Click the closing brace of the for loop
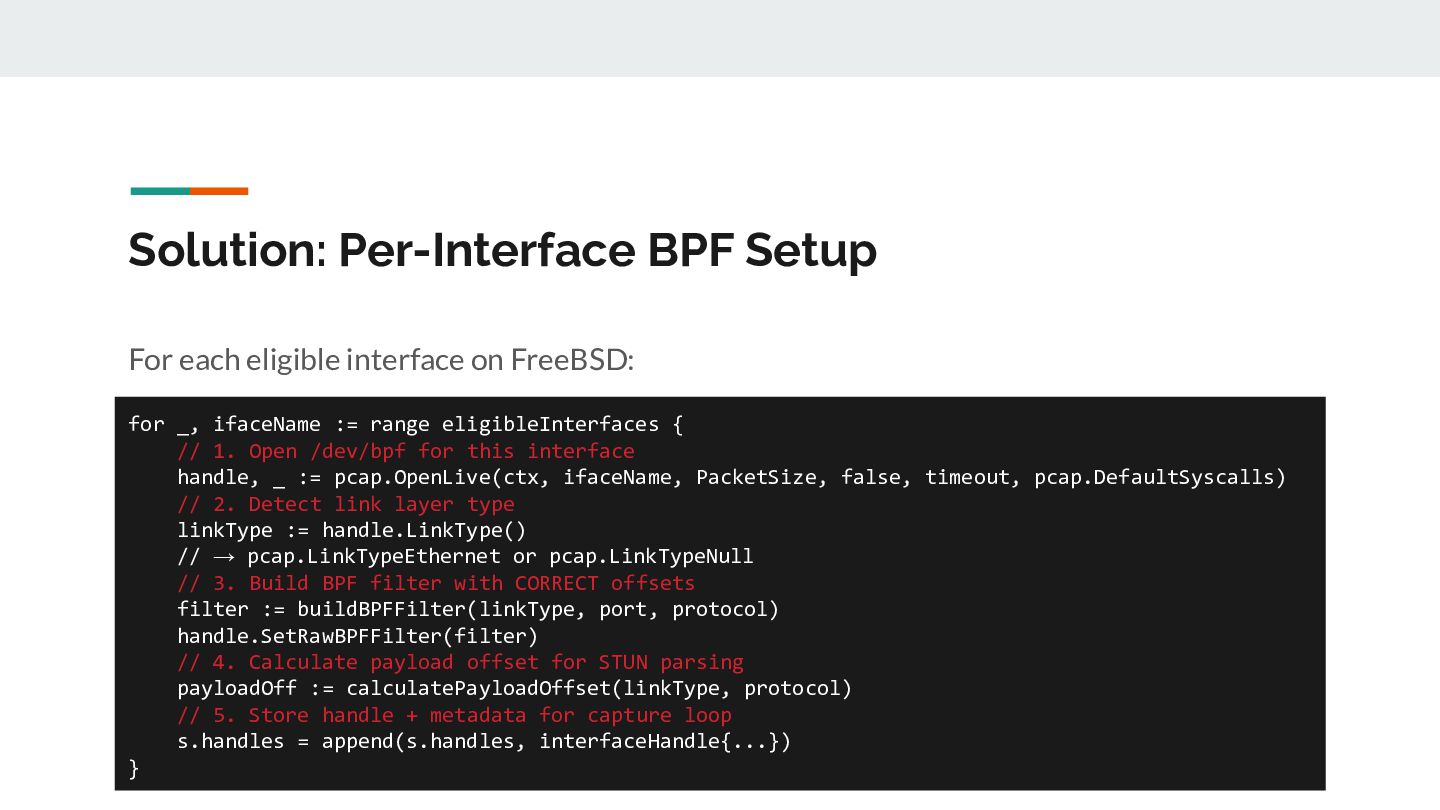This screenshot has height=810, width=1440. 134,768
